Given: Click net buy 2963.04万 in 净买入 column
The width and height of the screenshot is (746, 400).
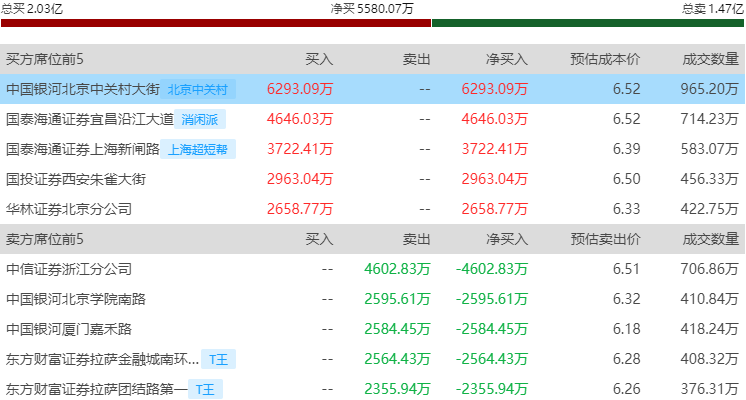Looking at the screenshot, I should [495, 179].
